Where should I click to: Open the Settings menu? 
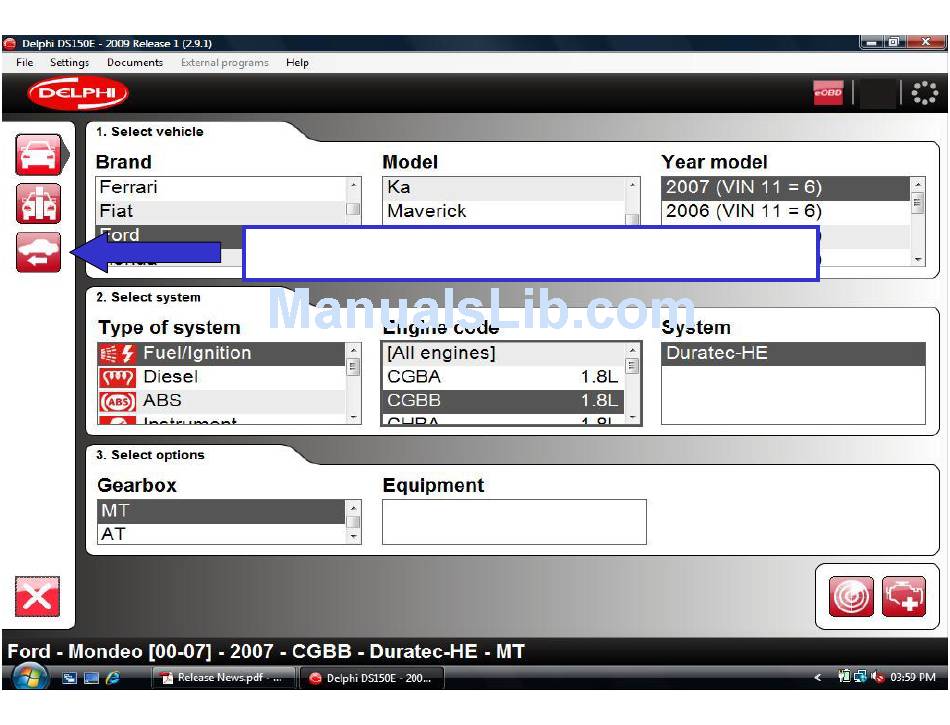[x=69, y=62]
